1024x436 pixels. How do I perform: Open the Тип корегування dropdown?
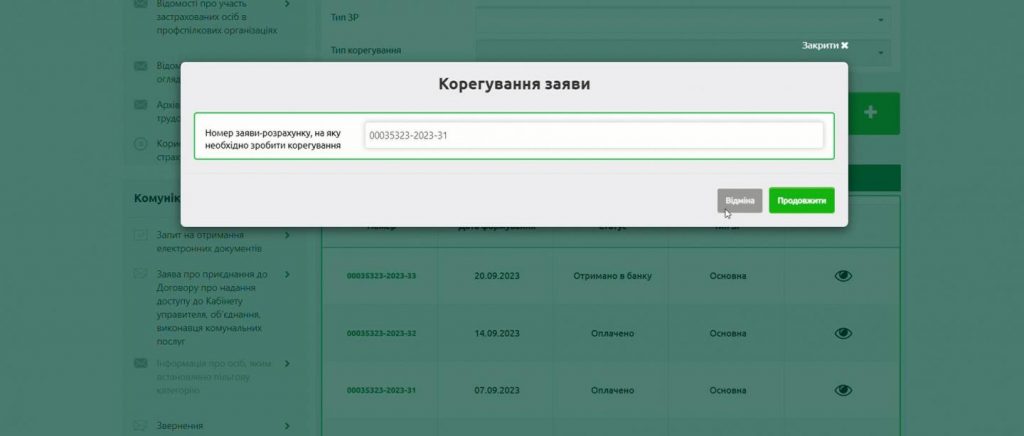coord(682,50)
